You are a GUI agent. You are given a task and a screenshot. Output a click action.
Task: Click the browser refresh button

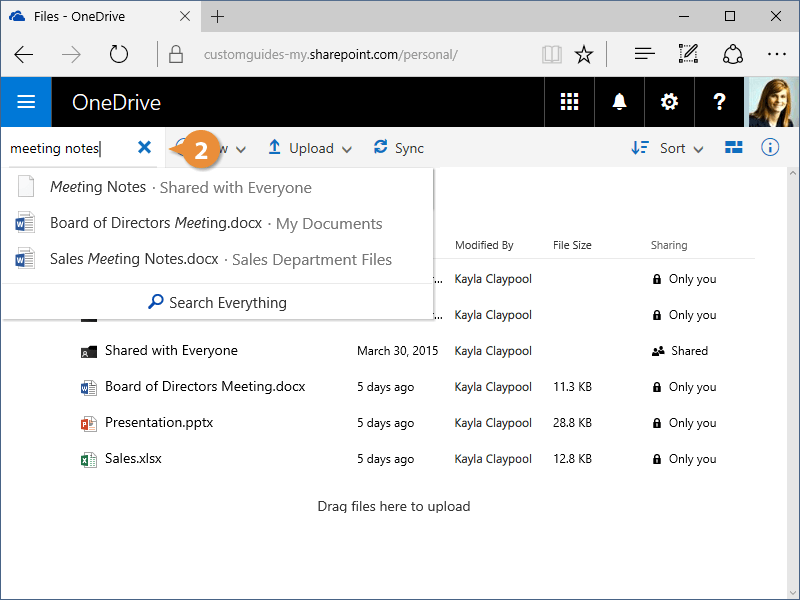coord(119,54)
